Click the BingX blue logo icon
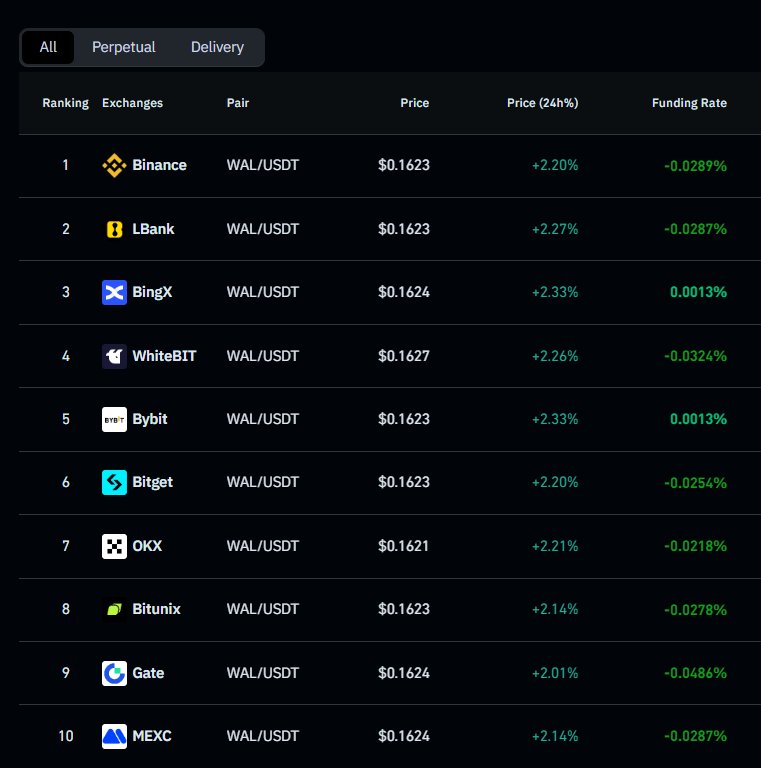The height and width of the screenshot is (768, 761). pyautogui.click(x=114, y=292)
